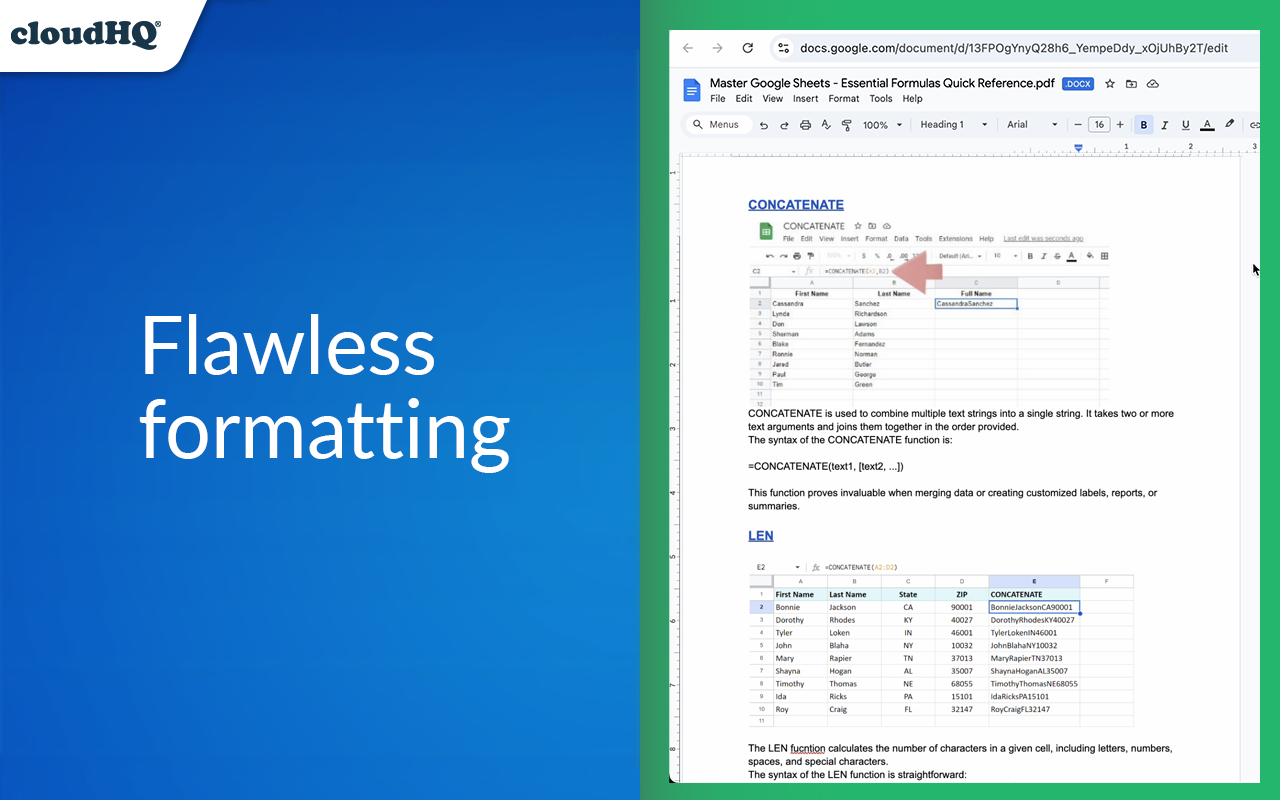Undo the last action

point(764,125)
